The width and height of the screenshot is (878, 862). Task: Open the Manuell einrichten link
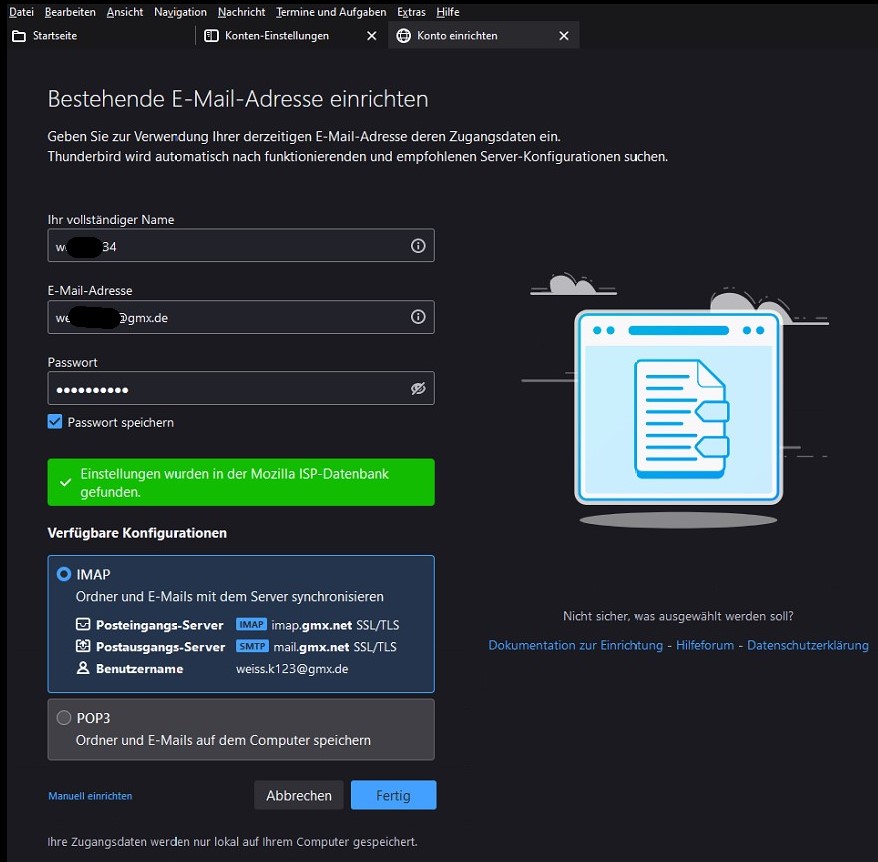[x=90, y=796]
